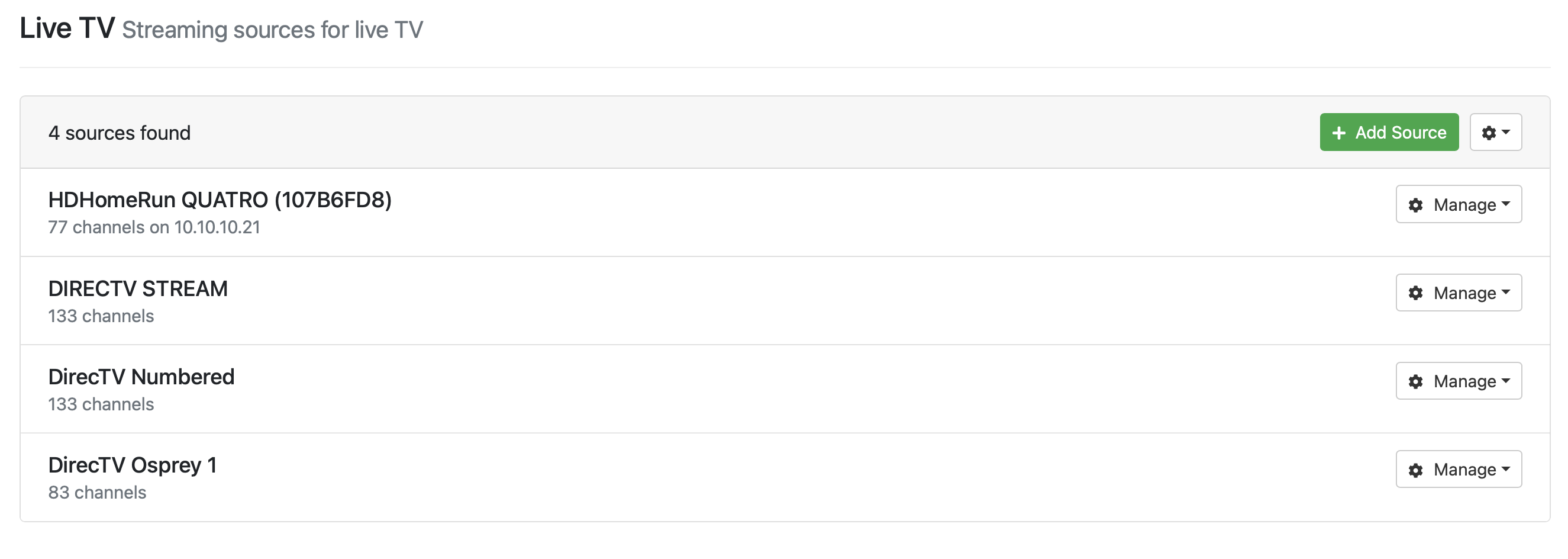The height and width of the screenshot is (559, 1568).
Task: Select the HDHomeRun QUATRO (107B6FD8) source name
Action: coord(220,200)
